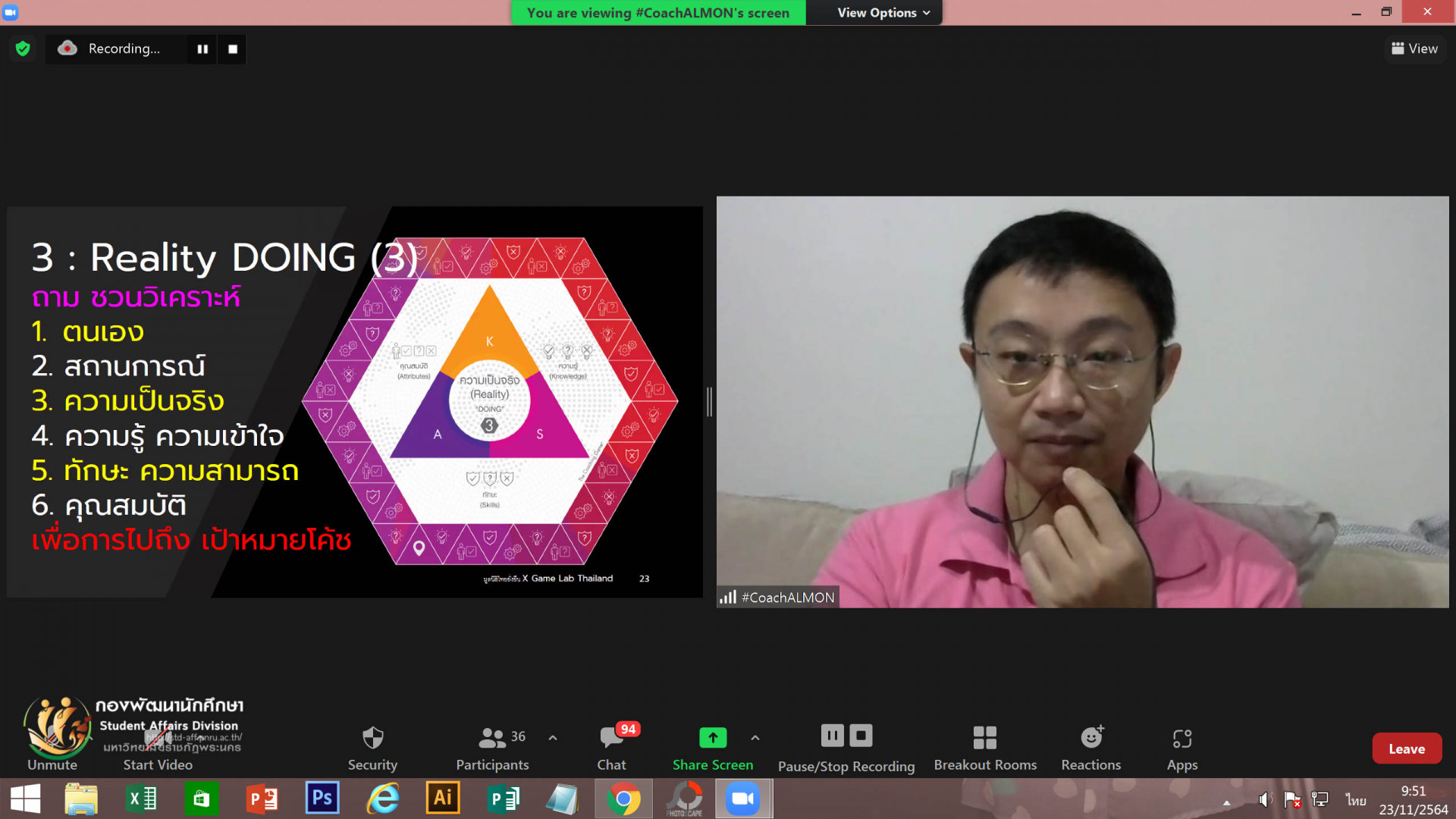Image resolution: width=1456 pixels, height=819 pixels.
Task: Expand the Share Screen options arrow
Action: point(755,737)
